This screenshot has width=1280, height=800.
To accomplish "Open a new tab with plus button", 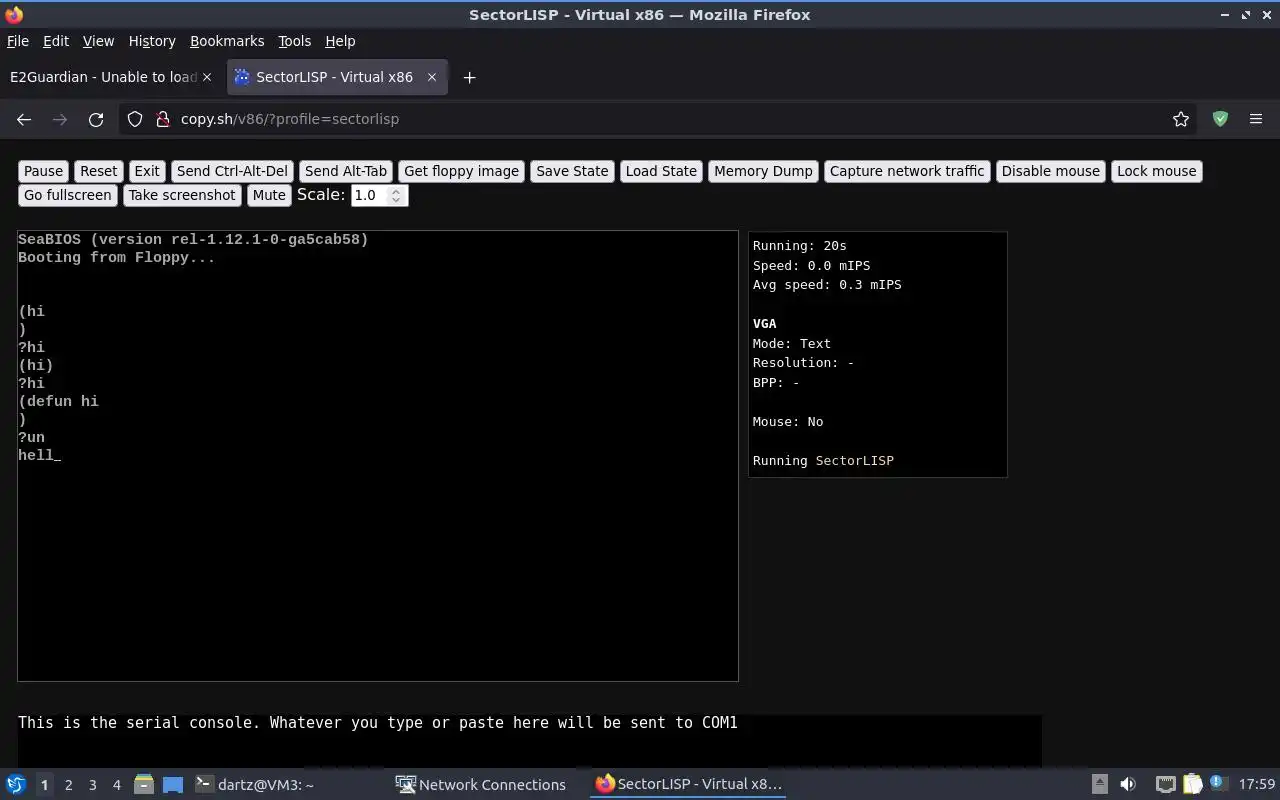I will point(469,77).
